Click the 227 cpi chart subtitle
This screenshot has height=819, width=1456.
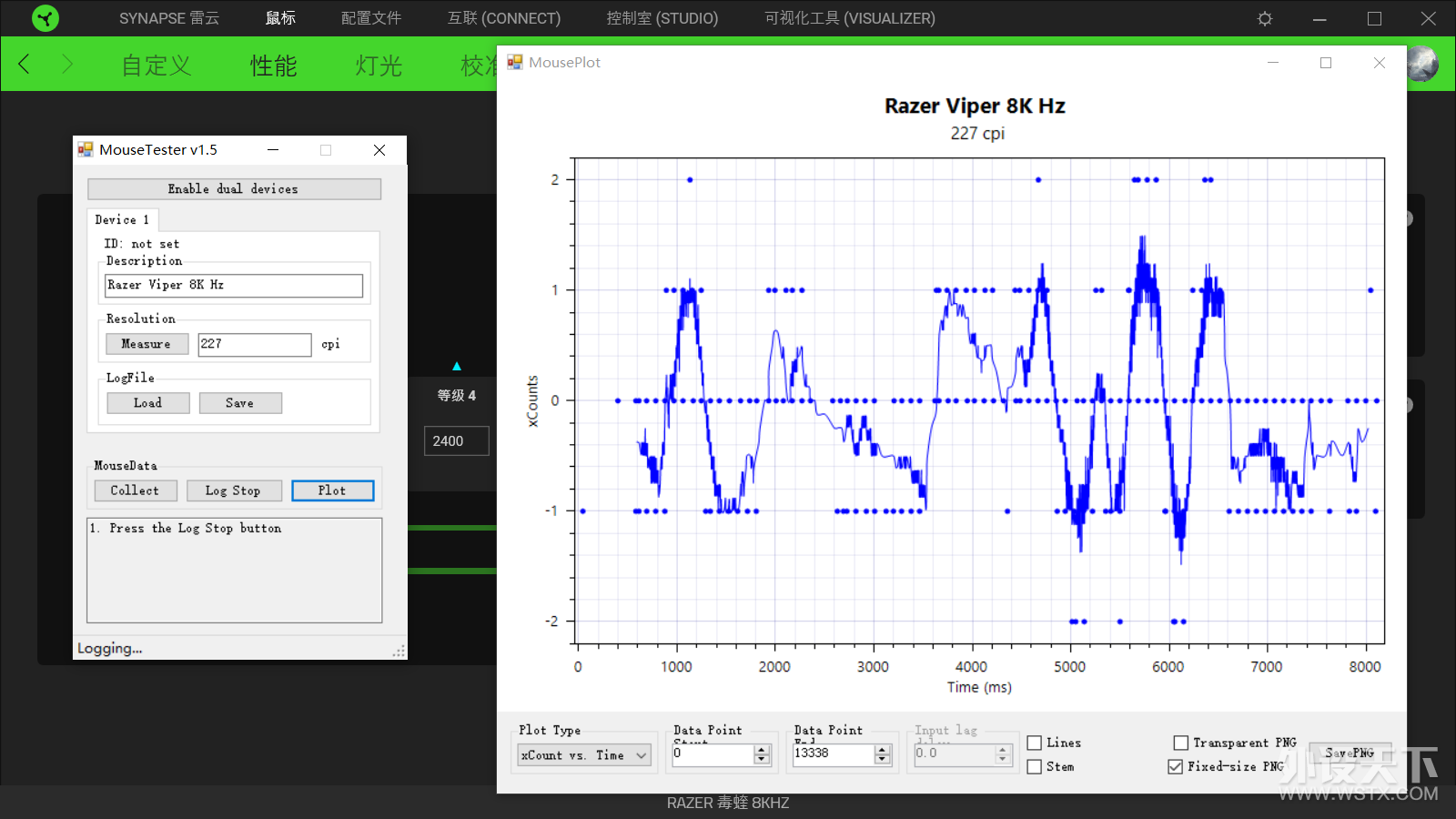[x=977, y=133]
